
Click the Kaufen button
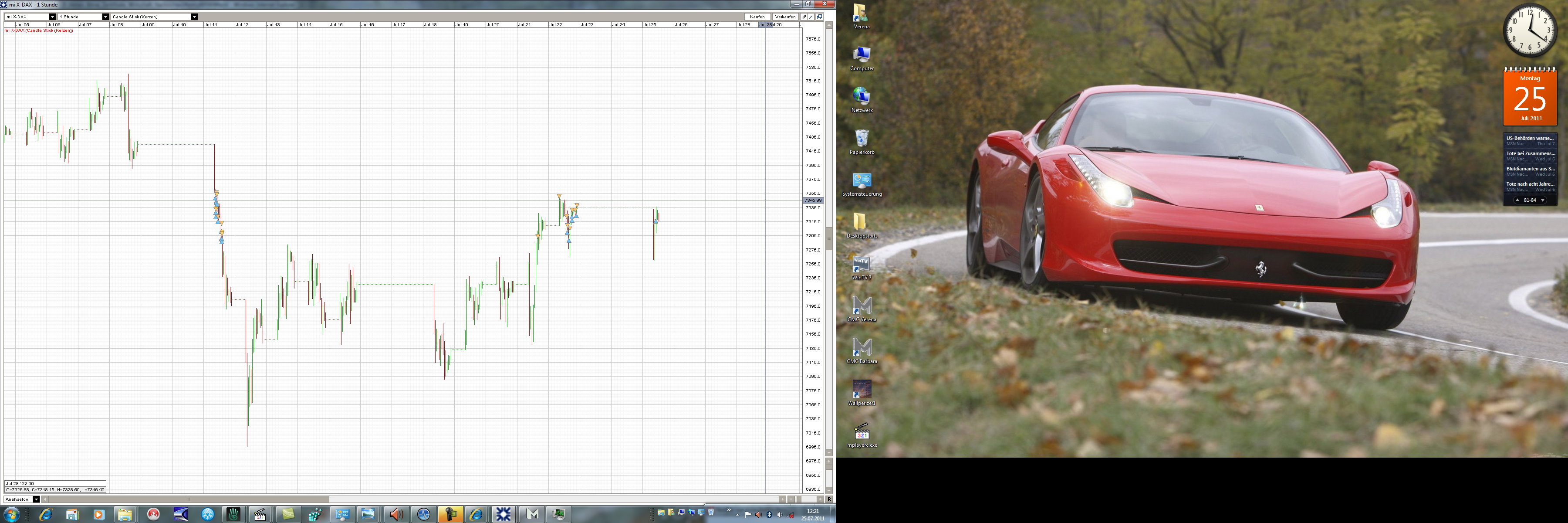coord(758,17)
